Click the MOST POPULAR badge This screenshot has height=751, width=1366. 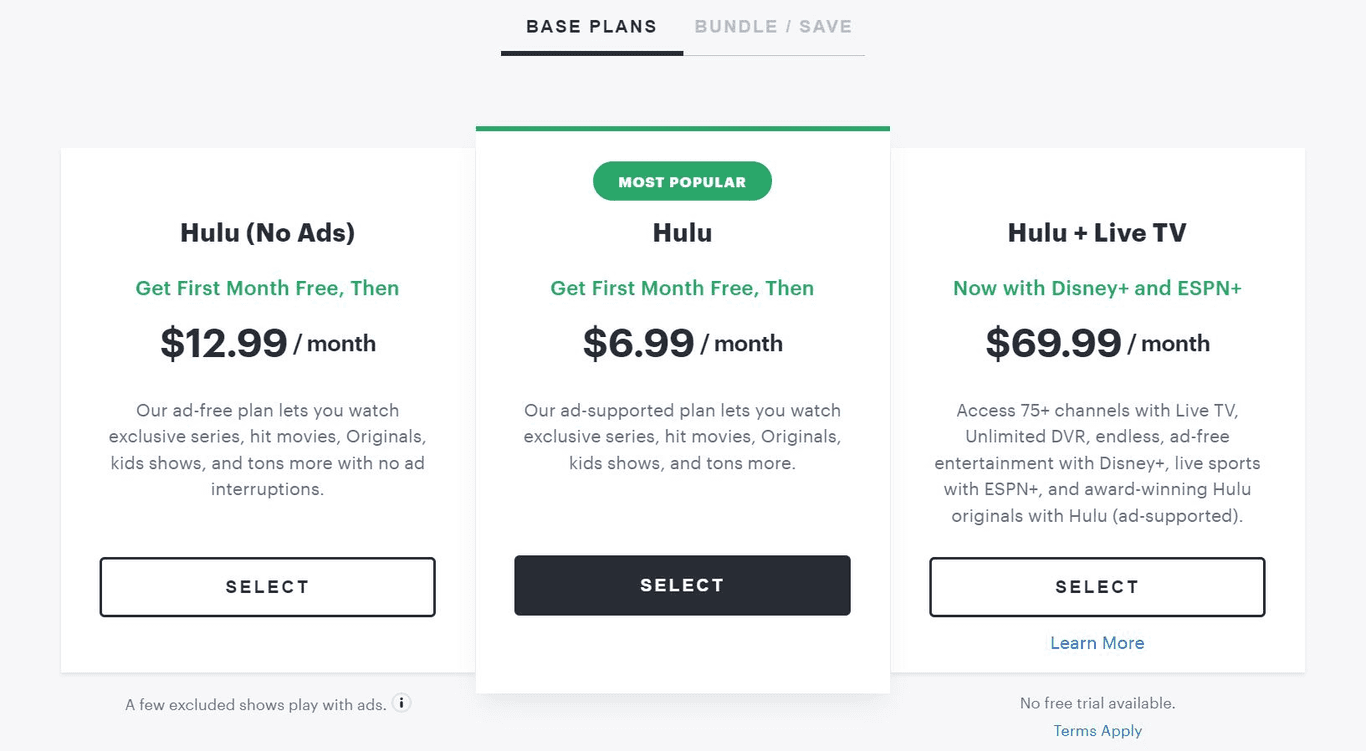[x=682, y=181]
